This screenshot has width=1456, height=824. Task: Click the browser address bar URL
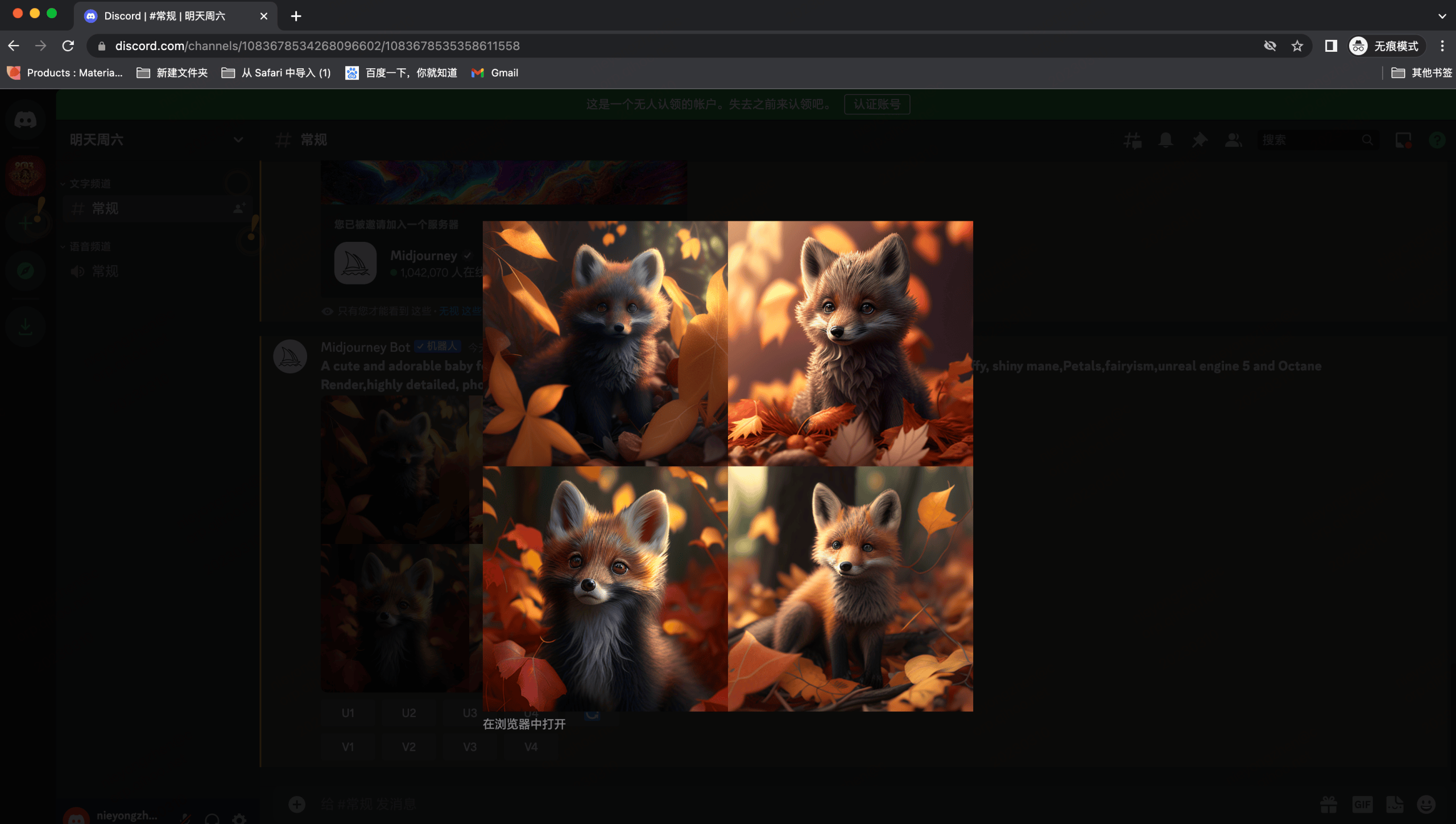pyautogui.click(x=317, y=46)
